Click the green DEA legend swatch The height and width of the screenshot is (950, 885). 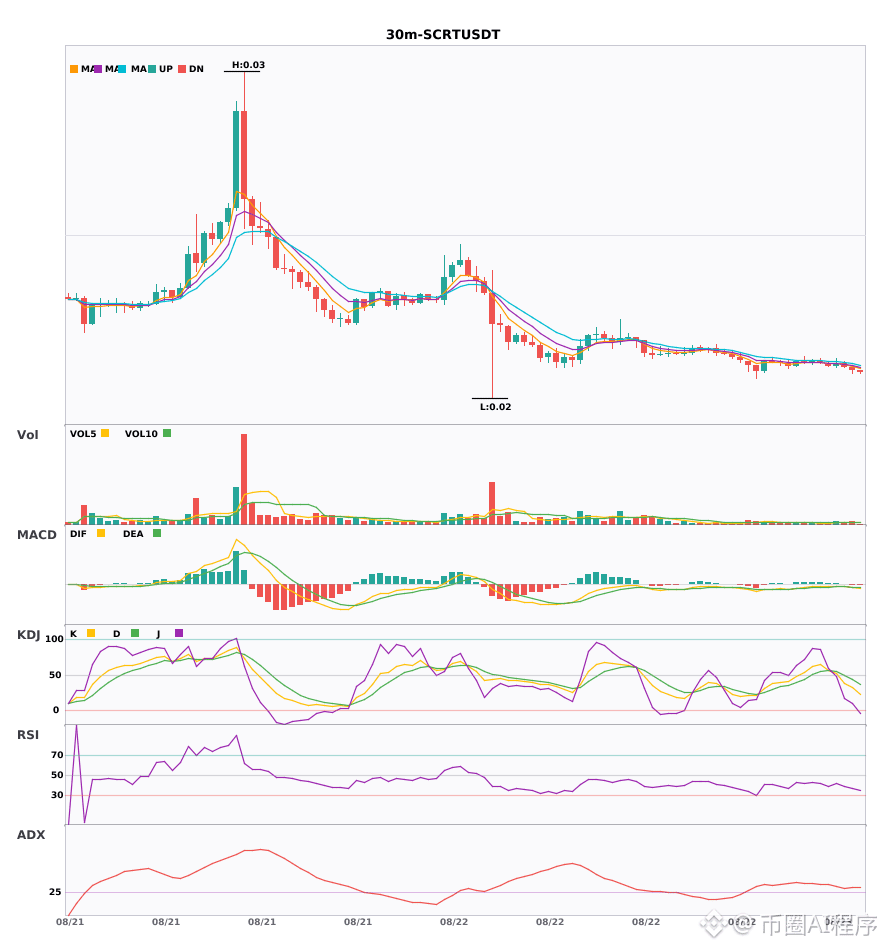coord(157,533)
